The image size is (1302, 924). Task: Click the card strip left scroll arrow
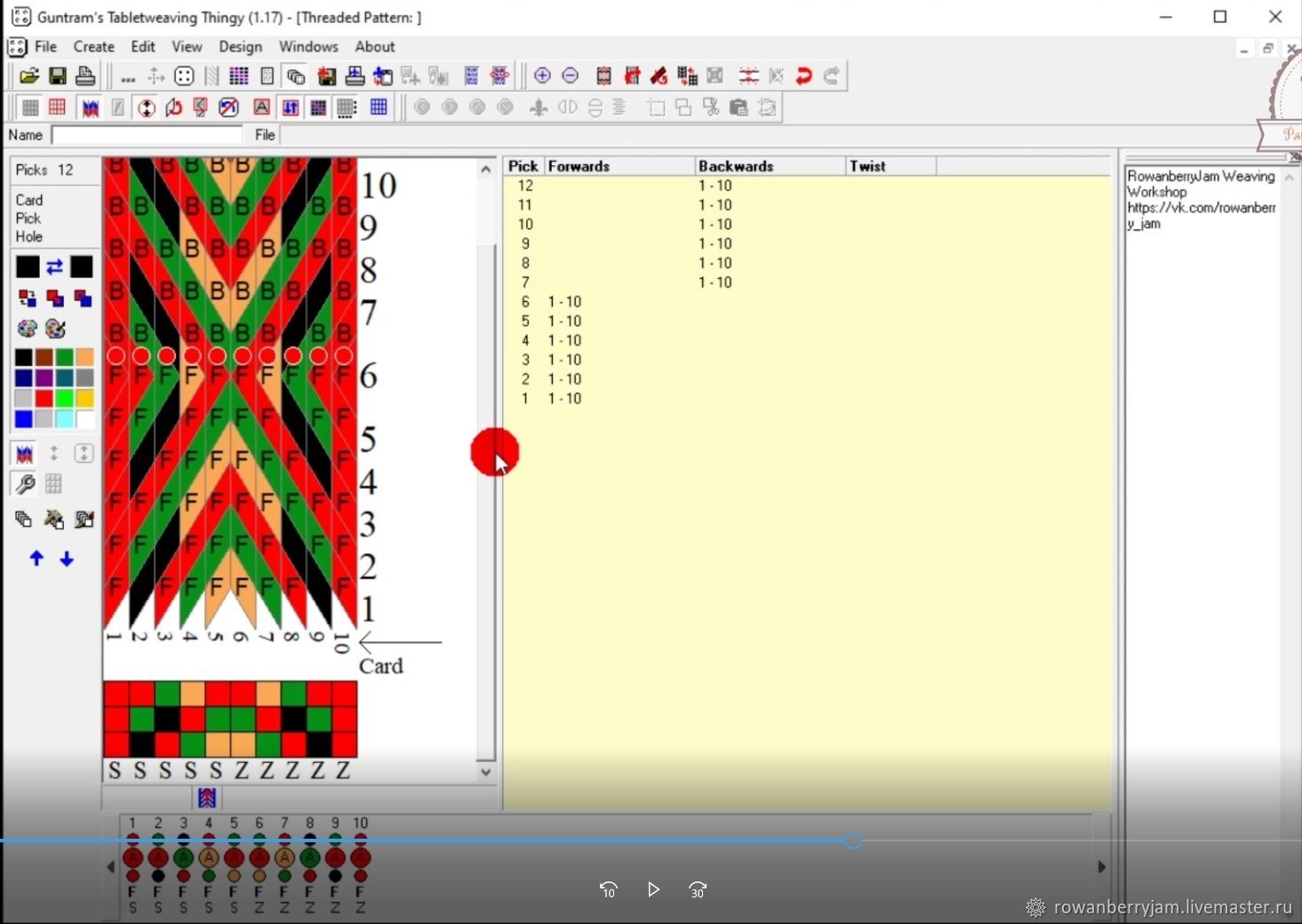coord(111,866)
